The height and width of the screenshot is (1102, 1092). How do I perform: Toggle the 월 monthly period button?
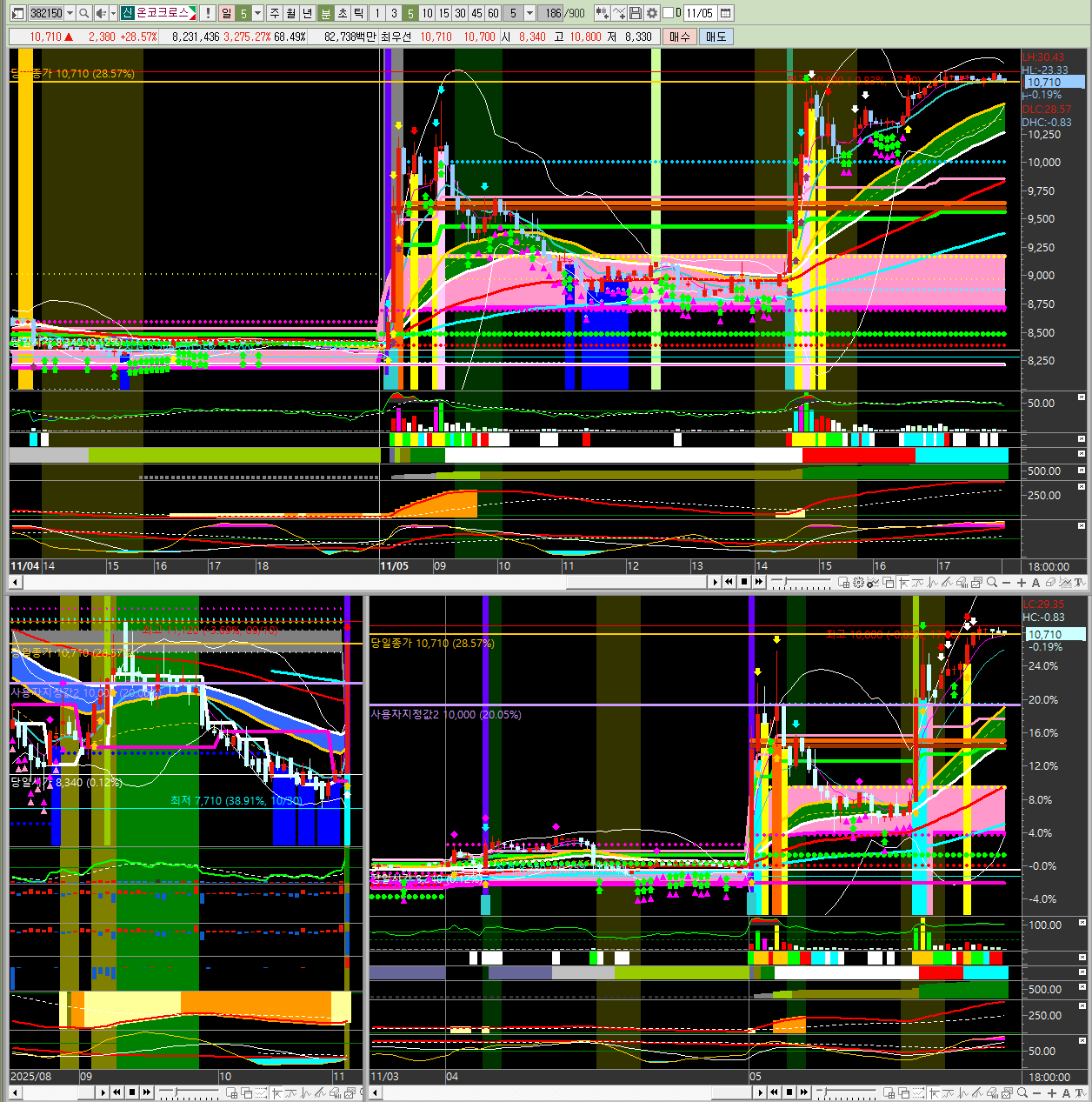[290, 13]
